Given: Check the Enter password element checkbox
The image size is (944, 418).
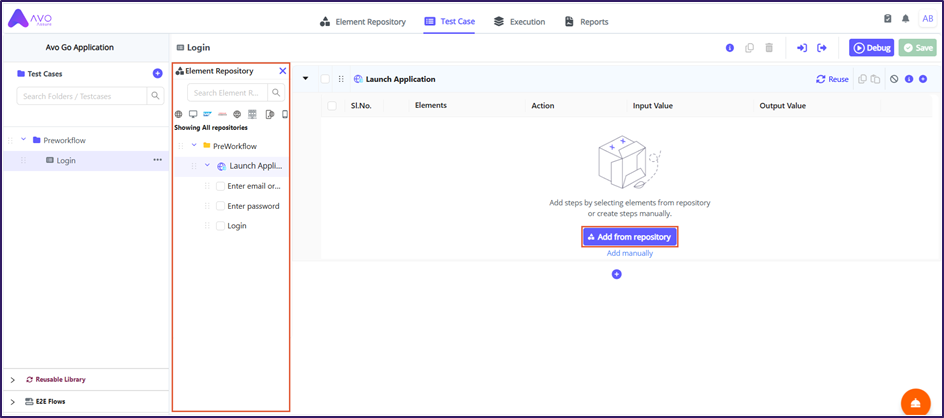Looking at the screenshot, I should click(221, 206).
